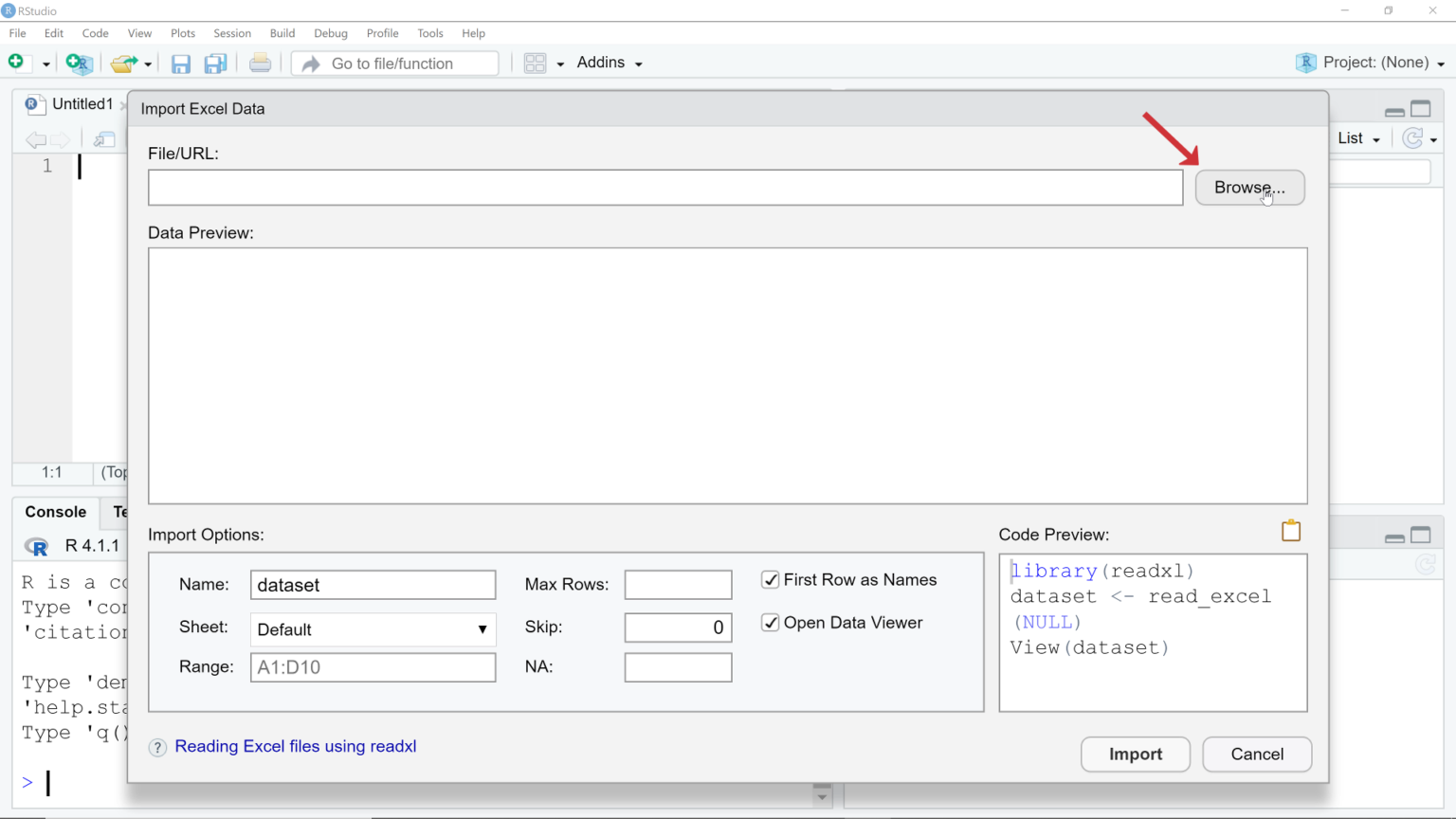Open the Sheet Default dropdown
1456x819 pixels.
373,629
